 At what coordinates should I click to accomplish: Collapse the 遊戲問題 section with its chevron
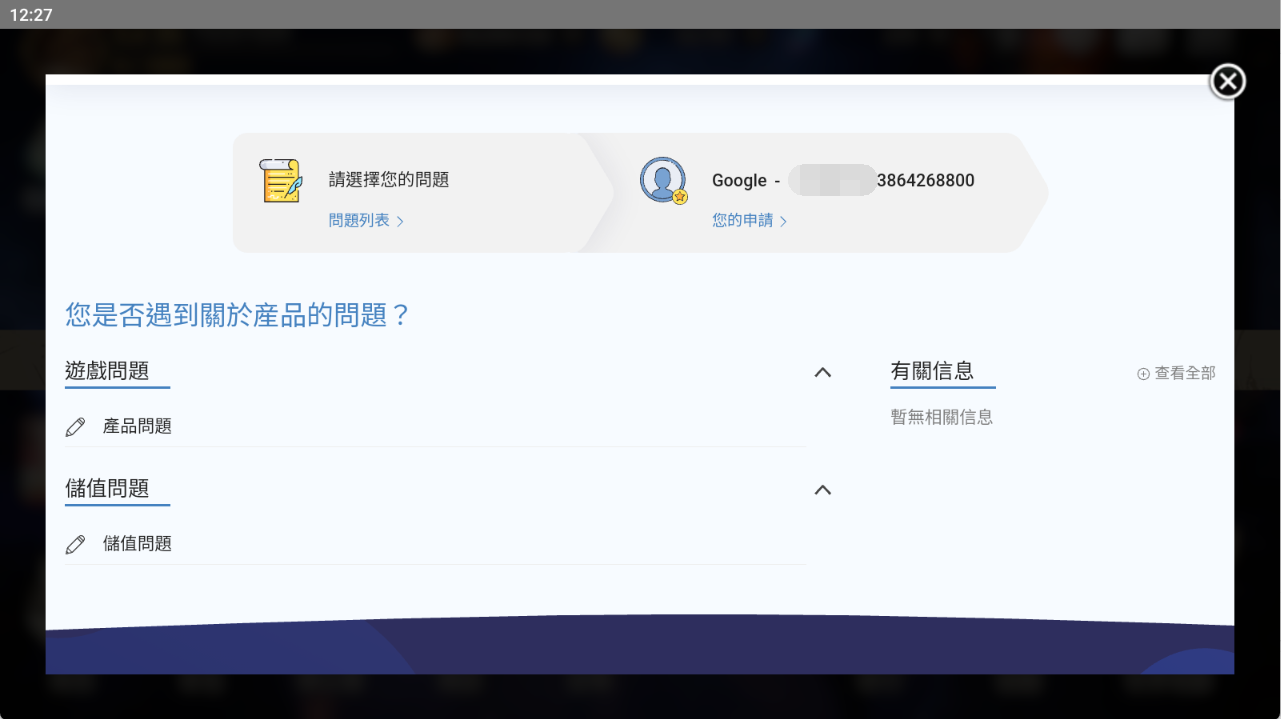(822, 372)
